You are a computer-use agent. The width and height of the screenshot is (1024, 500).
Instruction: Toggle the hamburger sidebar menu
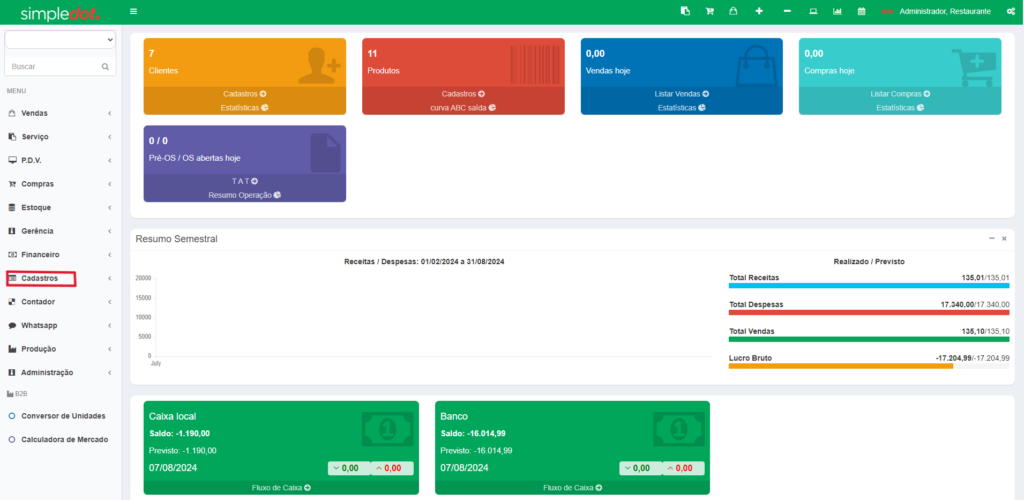tap(134, 11)
